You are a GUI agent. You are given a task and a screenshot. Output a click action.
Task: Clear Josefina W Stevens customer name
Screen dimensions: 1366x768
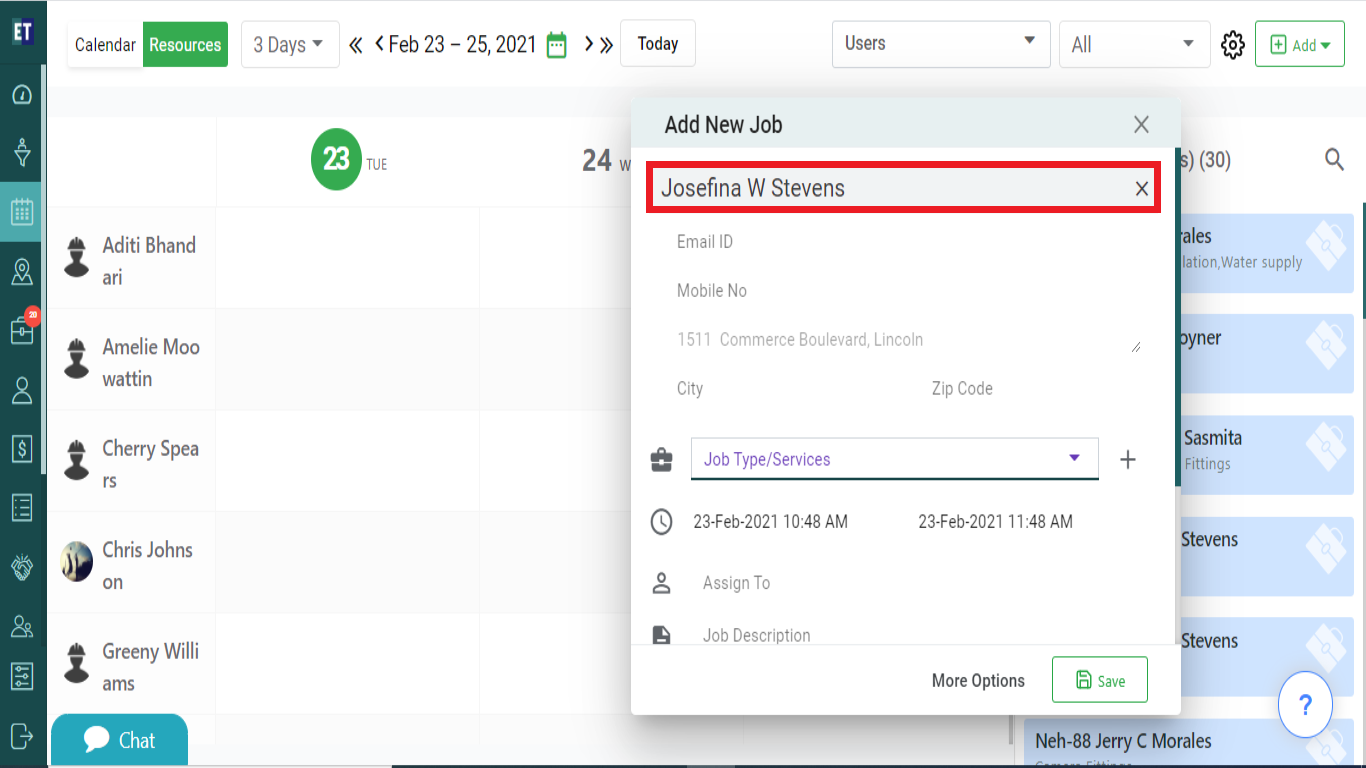pyautogui.click(x=1141, y=188)
